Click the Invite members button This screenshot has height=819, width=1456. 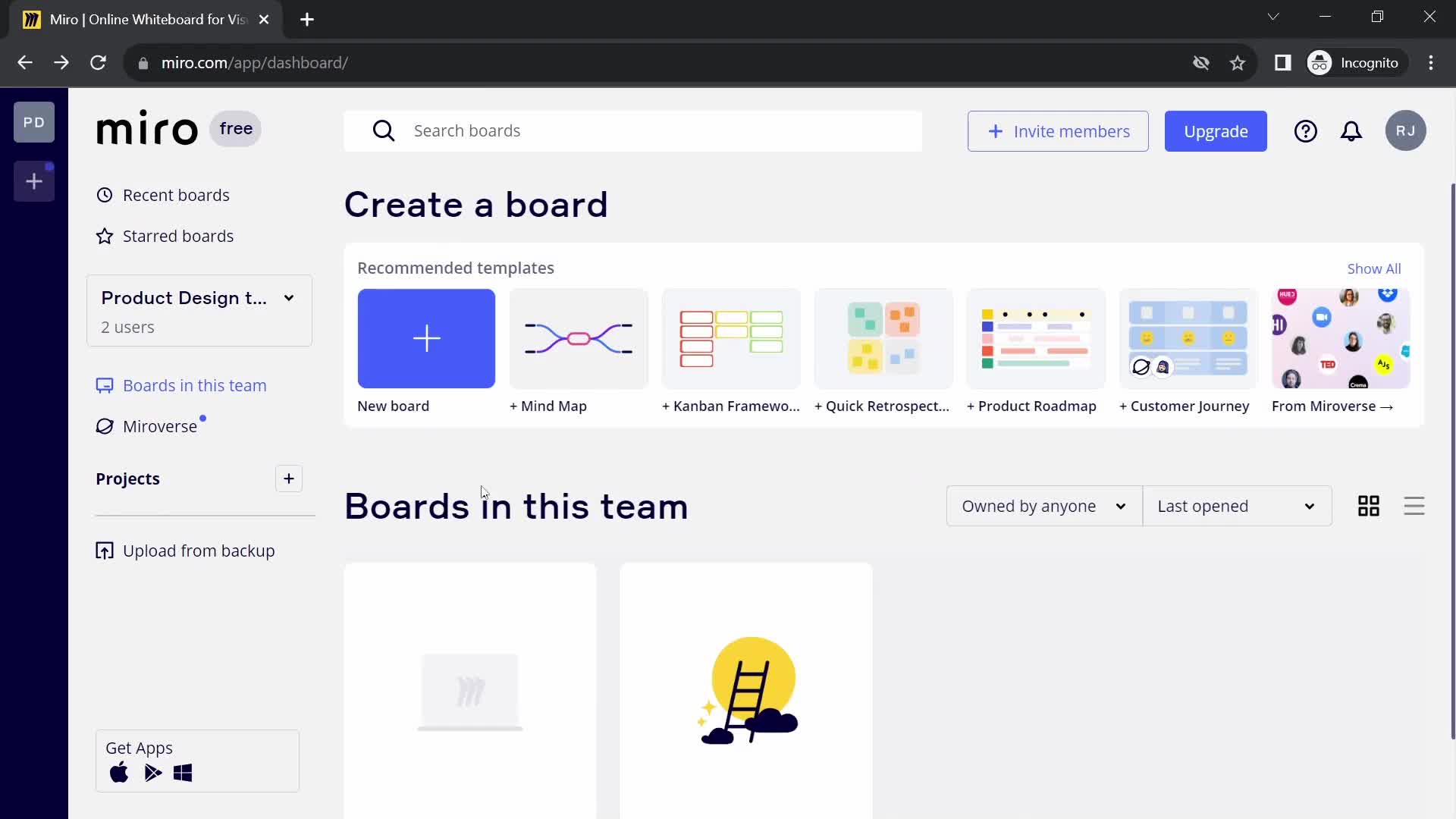click(x=1057, y=131)
